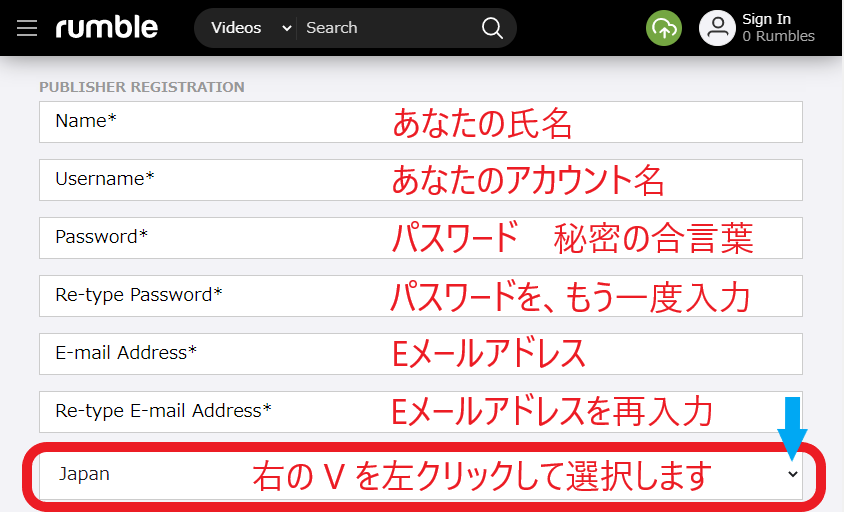Image resolution: width=844 pixels, height=512 pixels.
Task: Click the Publisher Registration heading
Action: pyautogui.click(x=141, y=87)
